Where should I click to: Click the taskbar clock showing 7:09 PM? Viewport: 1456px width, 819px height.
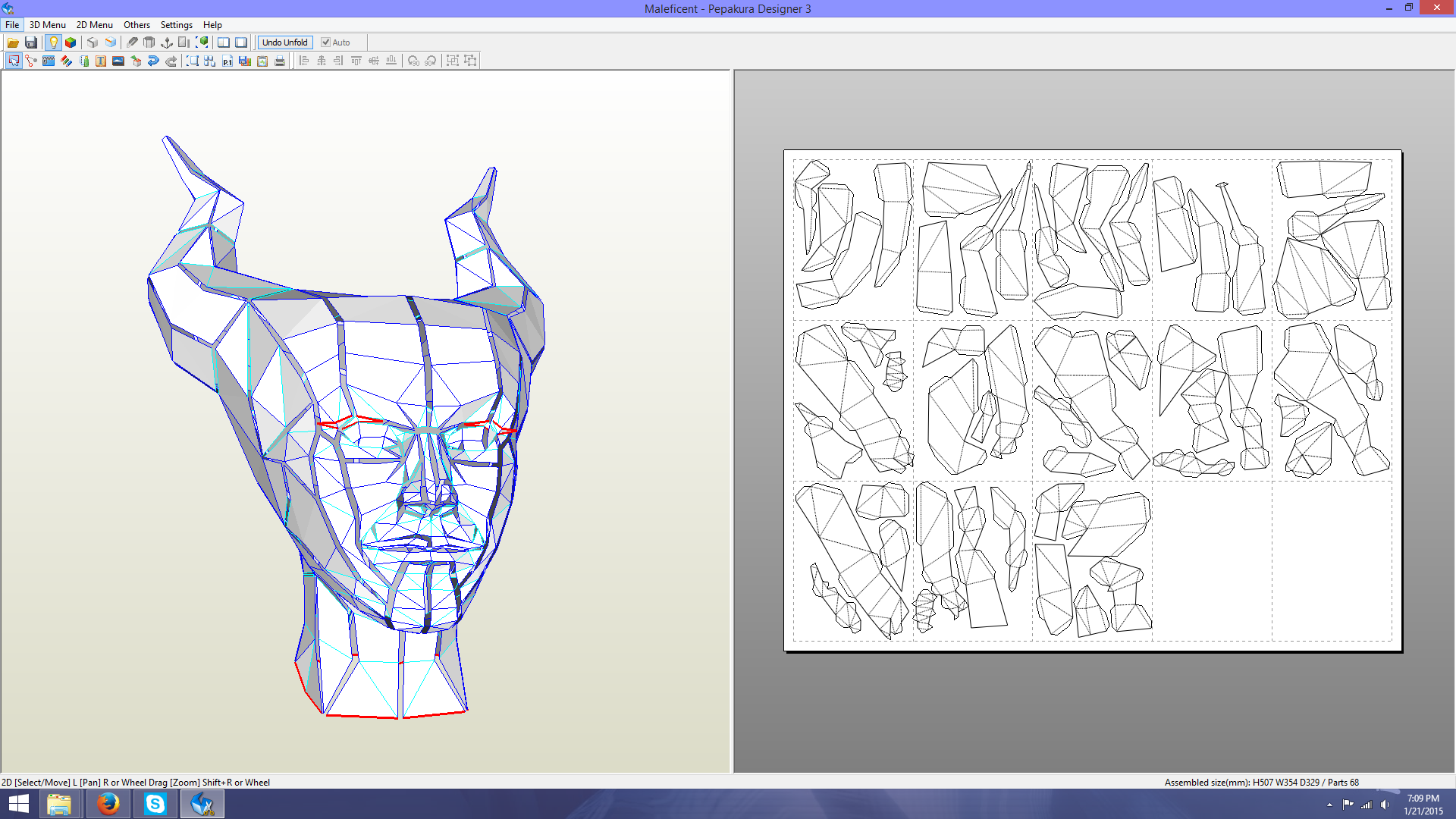[1423, 805]
